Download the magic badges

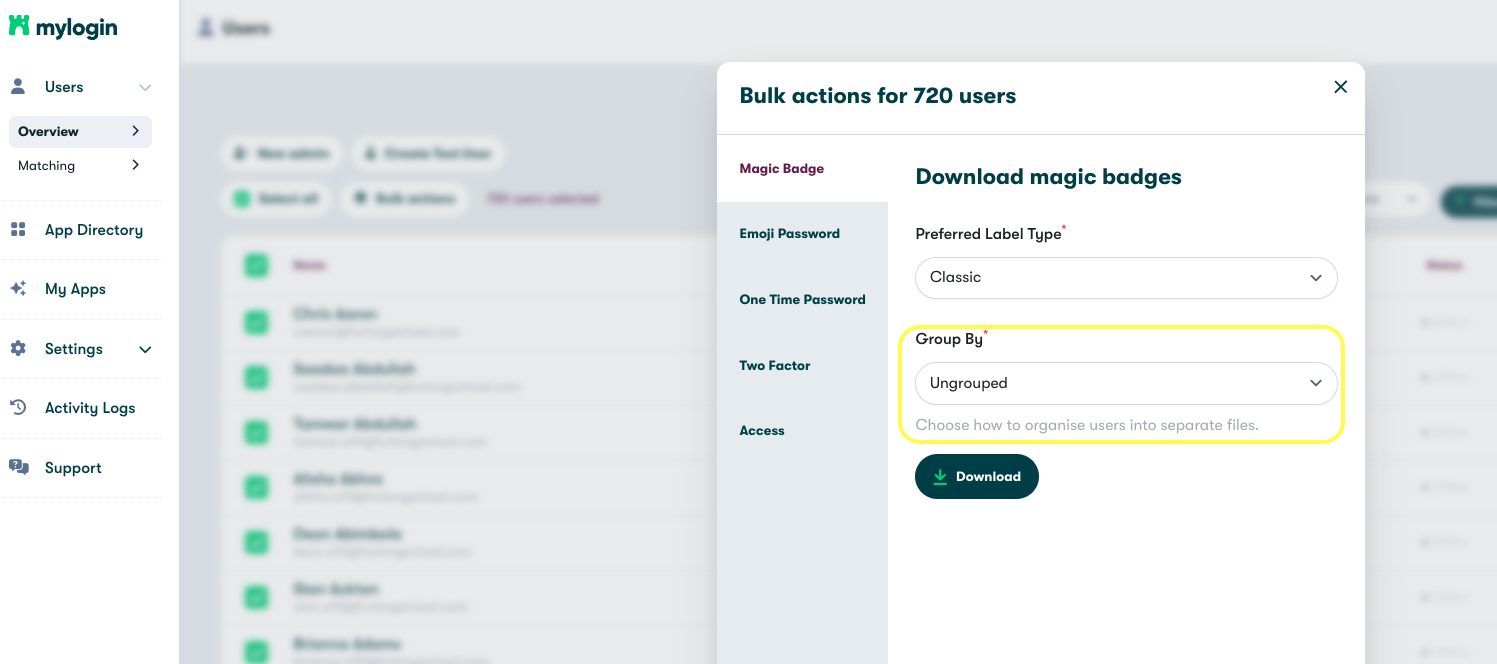pyautogui.click(x=976, y=477)
